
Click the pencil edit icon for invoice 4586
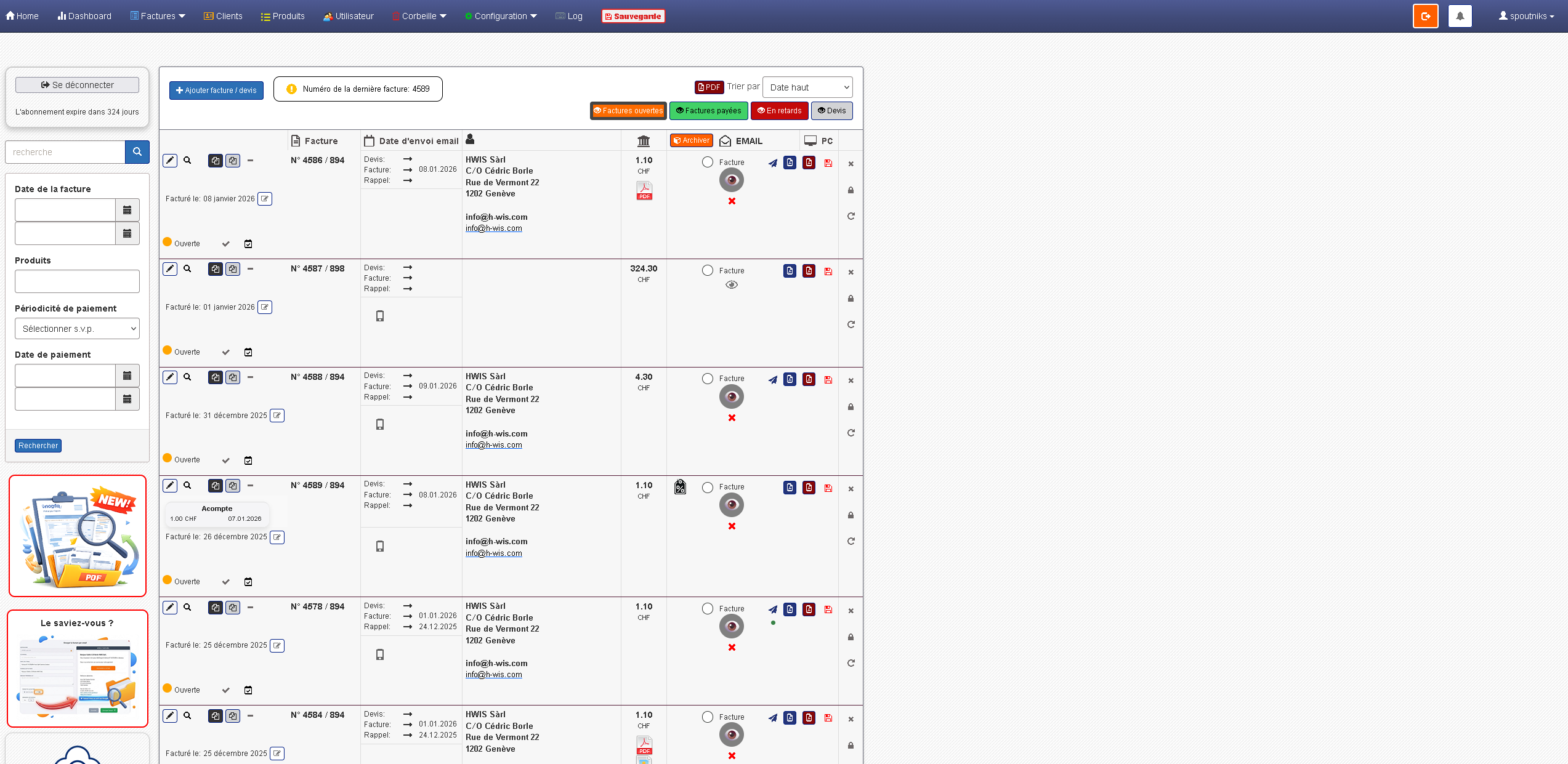tap(170, 161)
